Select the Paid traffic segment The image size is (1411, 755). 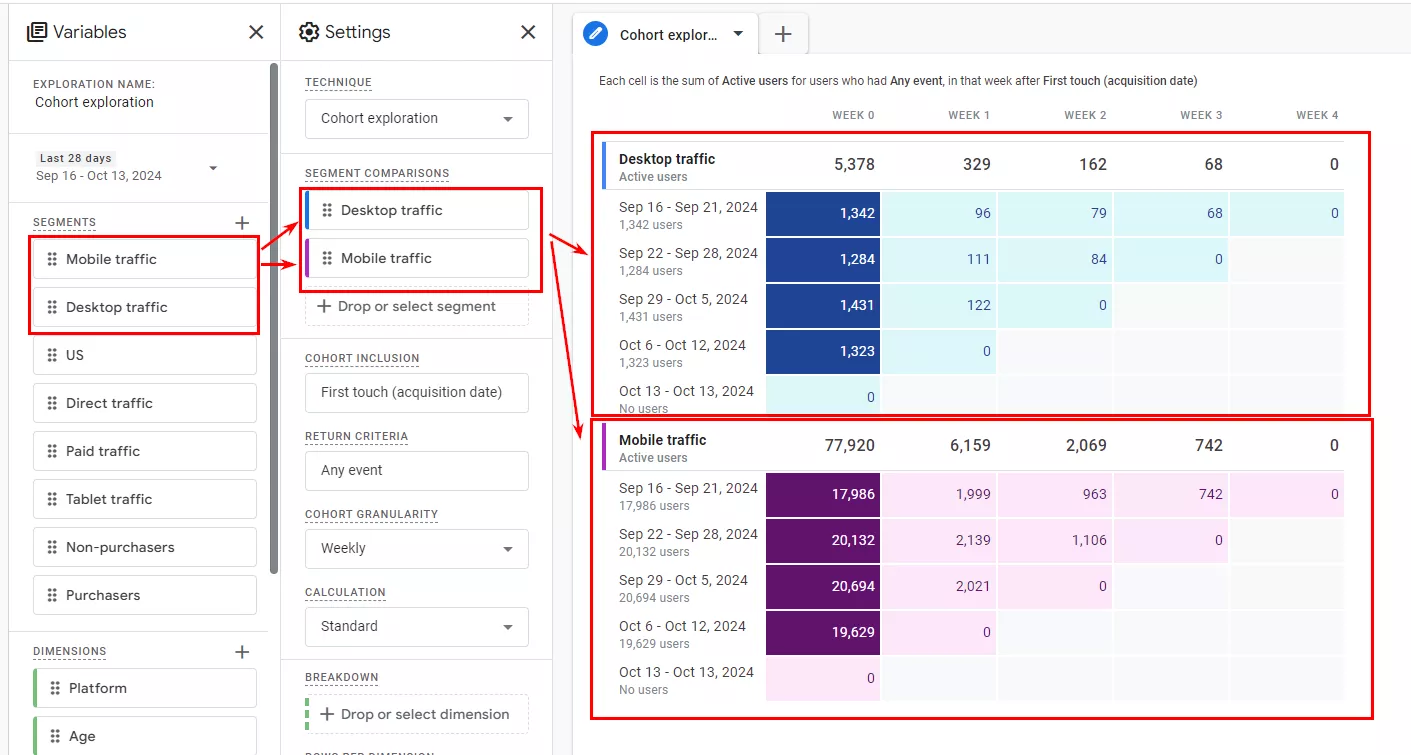(x=145, y=451)
